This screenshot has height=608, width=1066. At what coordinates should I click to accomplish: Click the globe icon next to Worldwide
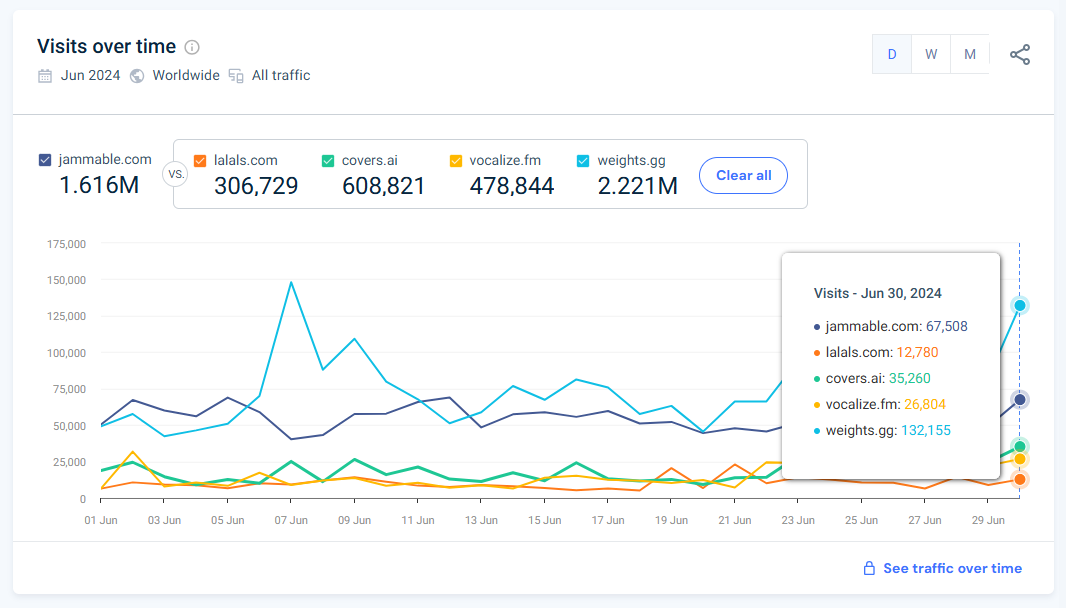pos(137,75)
